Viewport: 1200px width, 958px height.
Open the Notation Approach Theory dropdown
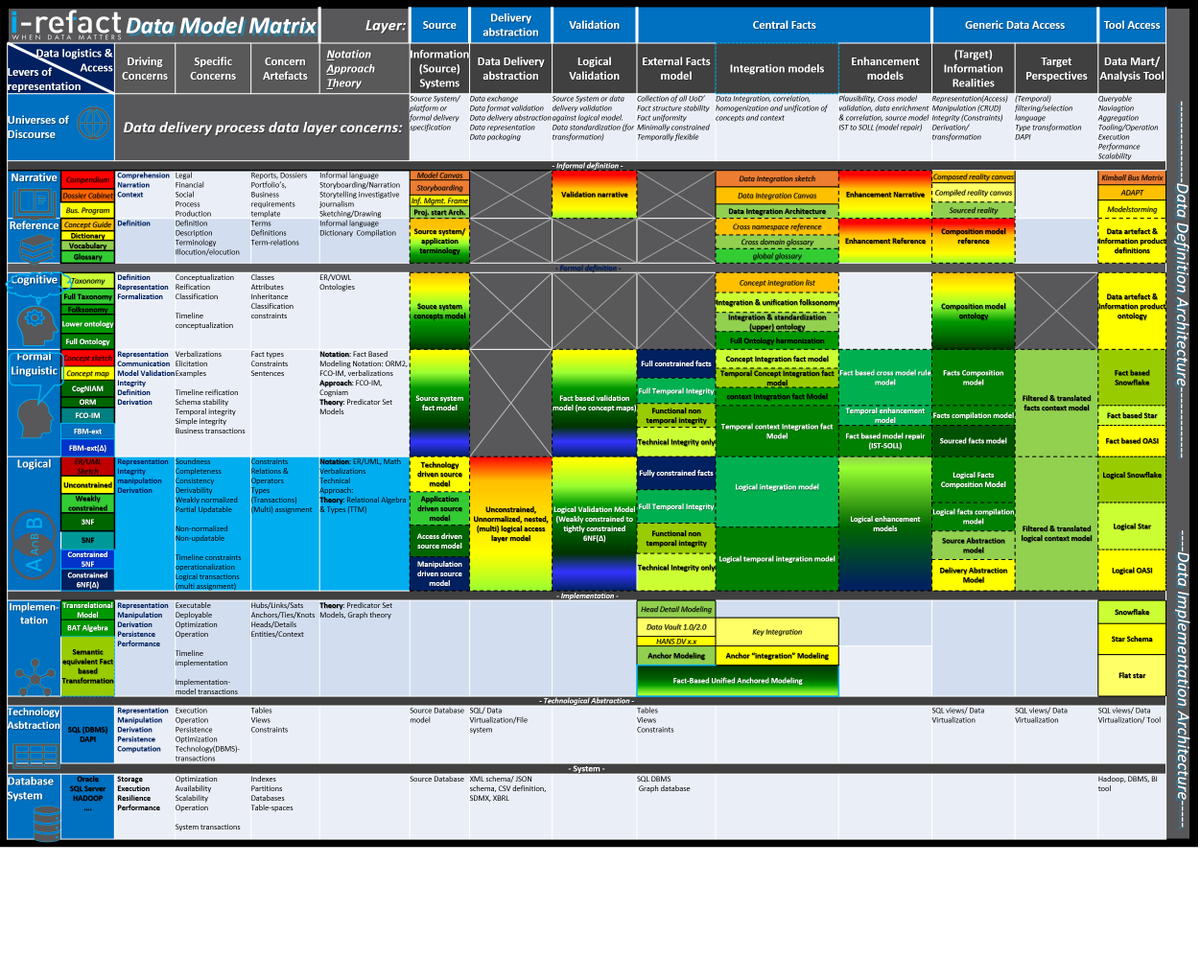coord(354,68)
